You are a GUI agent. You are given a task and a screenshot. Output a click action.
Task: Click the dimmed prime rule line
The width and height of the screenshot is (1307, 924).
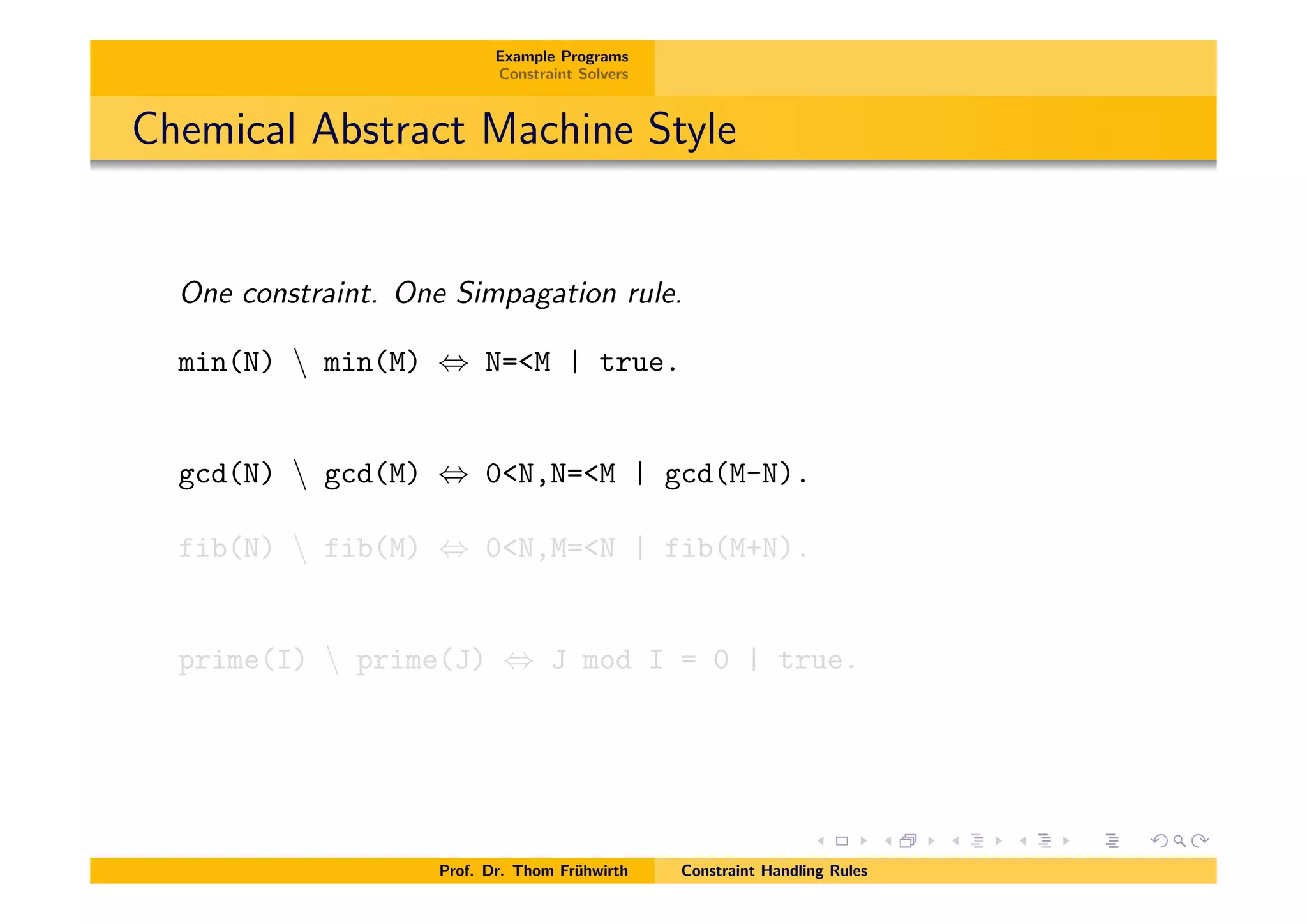(x=516, y=660)
